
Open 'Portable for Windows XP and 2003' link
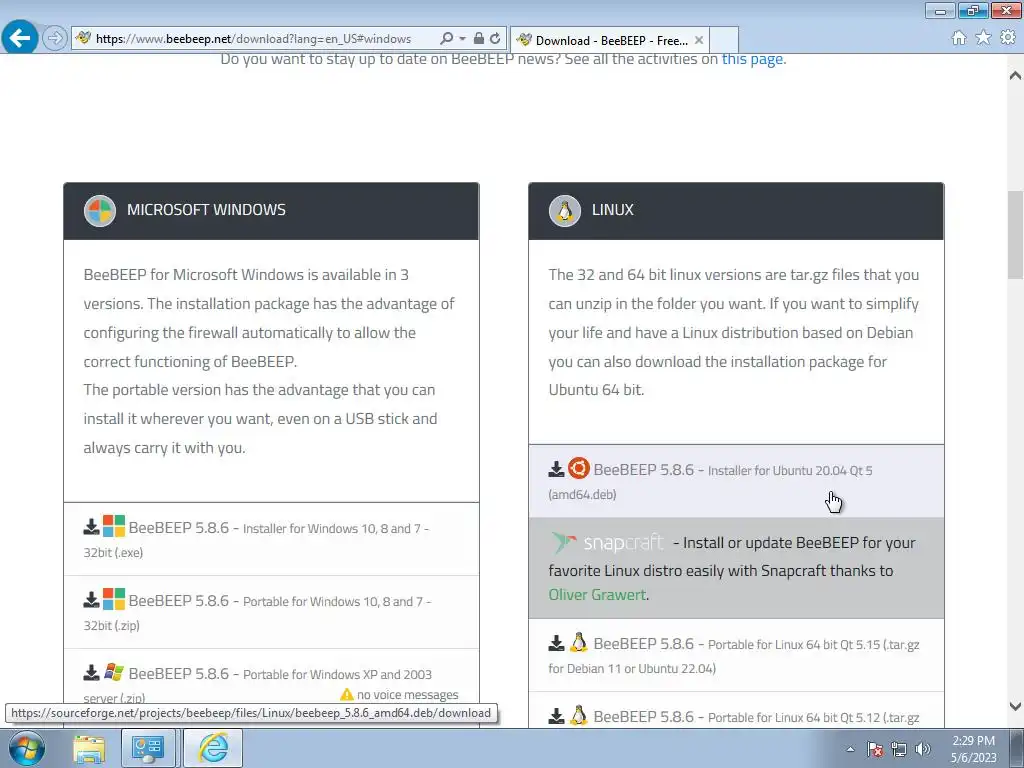257,685
